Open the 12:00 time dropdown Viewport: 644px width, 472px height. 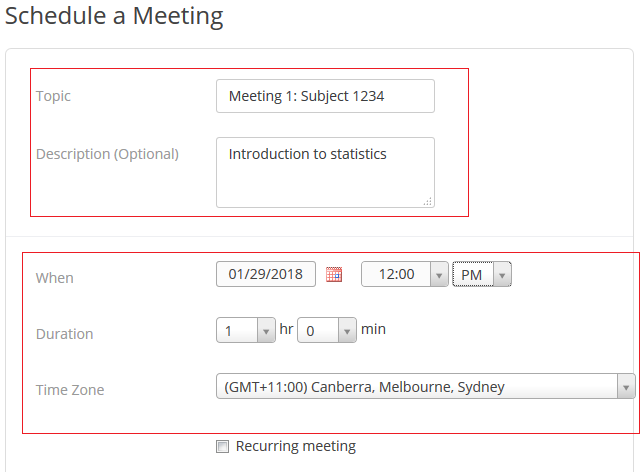click(404, 274)
